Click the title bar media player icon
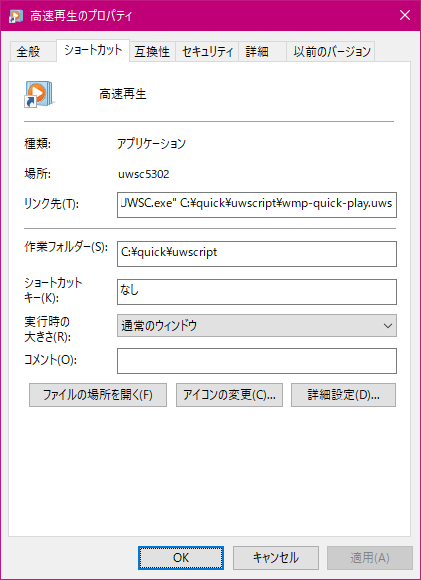Image resolution: width=421 pixels, height=580 pixels. click(16, 16)
